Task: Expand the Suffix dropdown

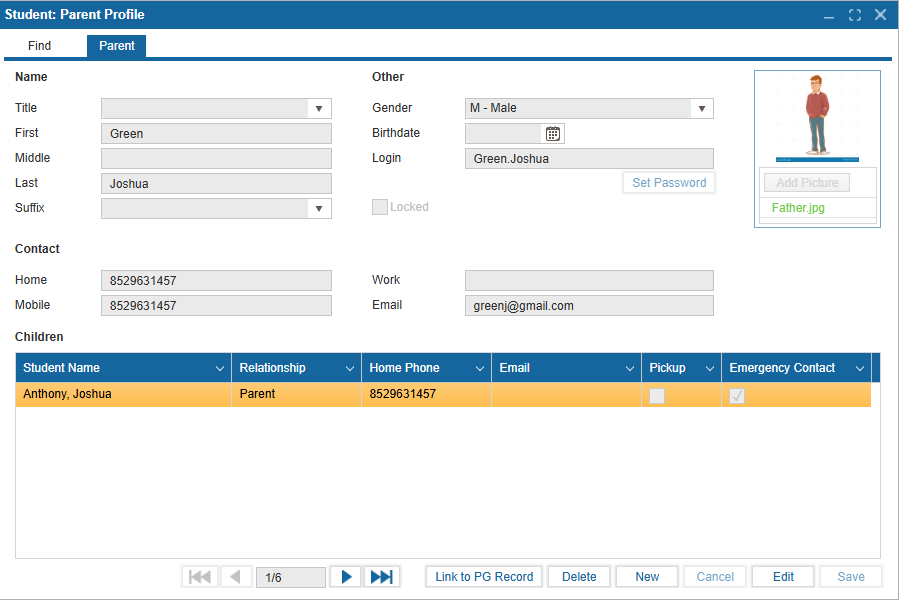Action: 319,209
